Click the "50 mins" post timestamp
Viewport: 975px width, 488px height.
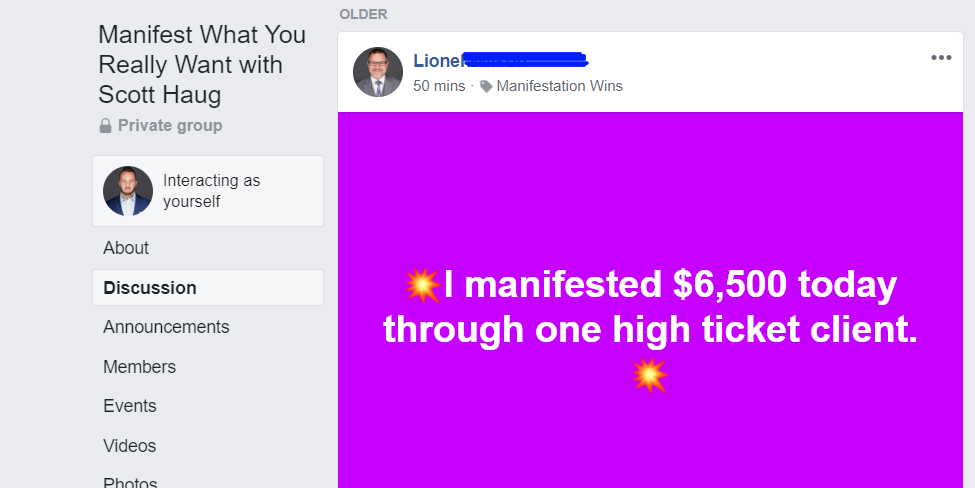439,86
